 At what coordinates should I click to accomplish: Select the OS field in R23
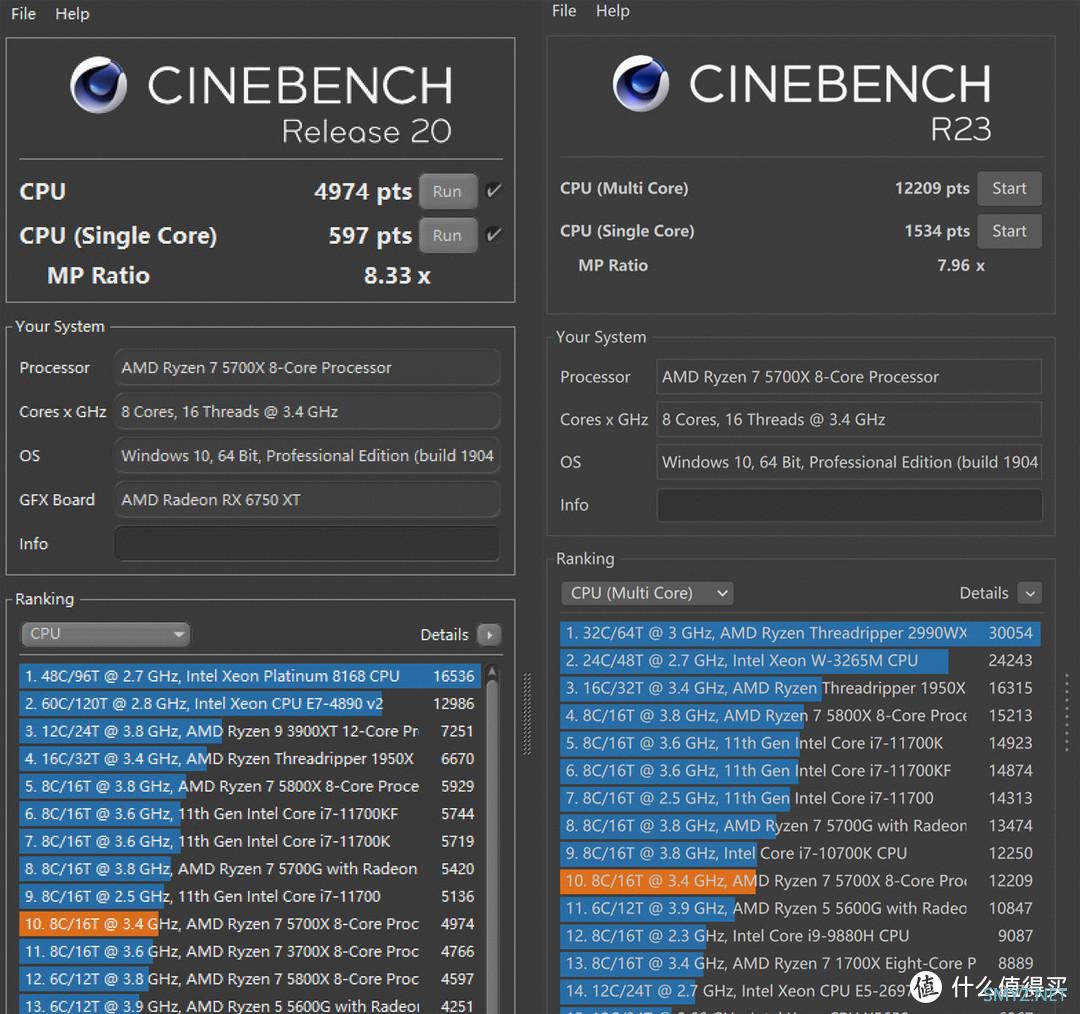(x=849, y=462)
